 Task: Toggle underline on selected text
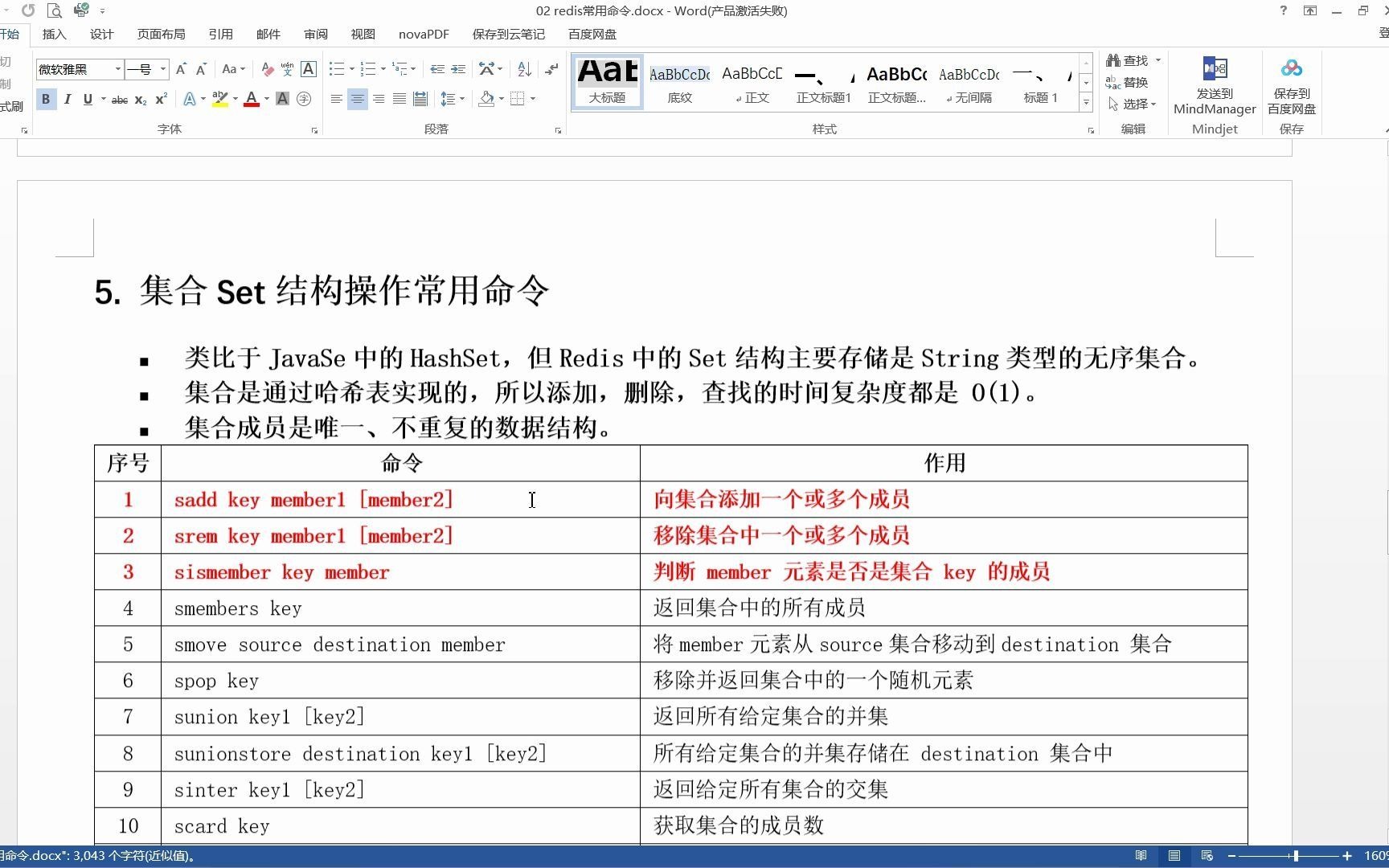point(88,99)
